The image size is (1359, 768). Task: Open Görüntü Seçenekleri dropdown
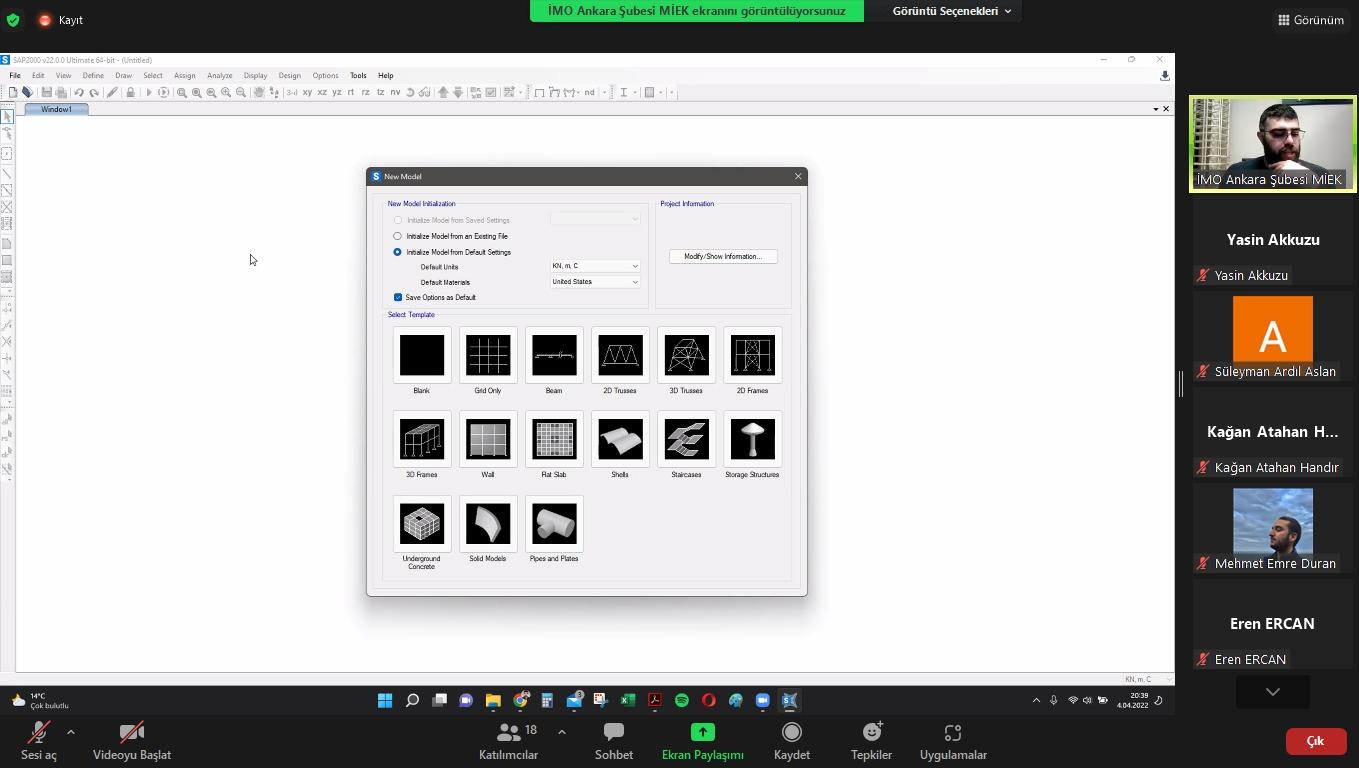(x=951, y=11)
